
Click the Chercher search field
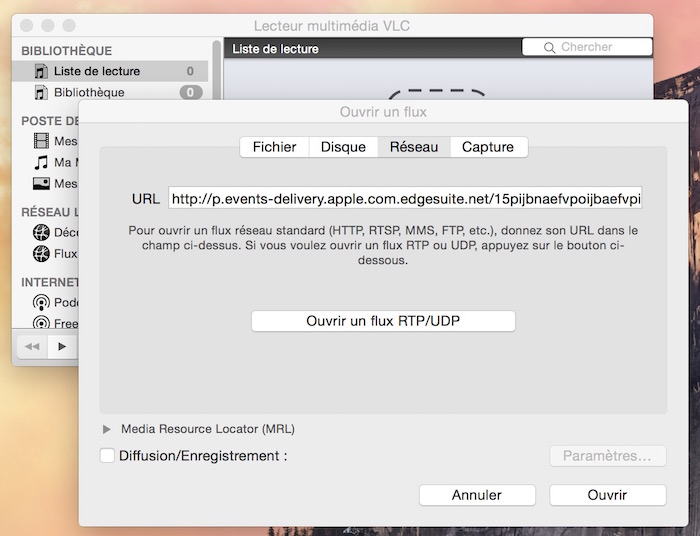[587, 47]
